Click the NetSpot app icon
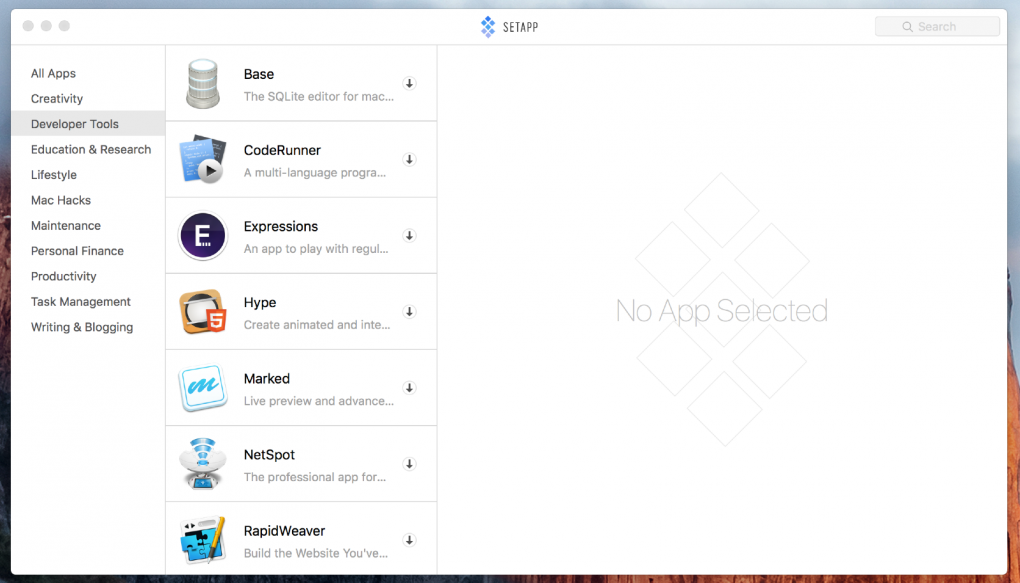Screen dimensions: 1020x583 coord(203,464)
